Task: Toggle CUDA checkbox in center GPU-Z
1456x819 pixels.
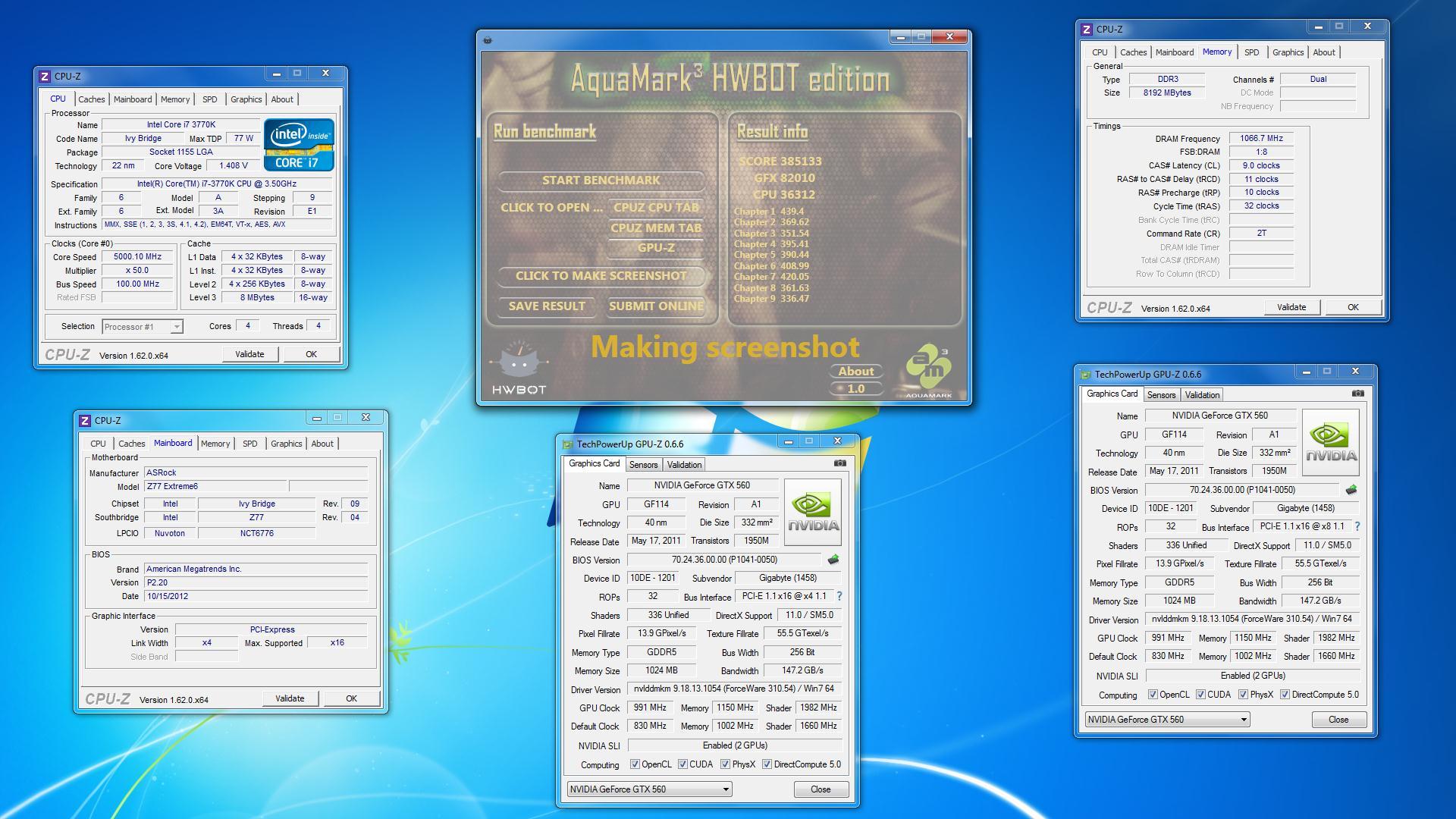Action: [682, 764]
